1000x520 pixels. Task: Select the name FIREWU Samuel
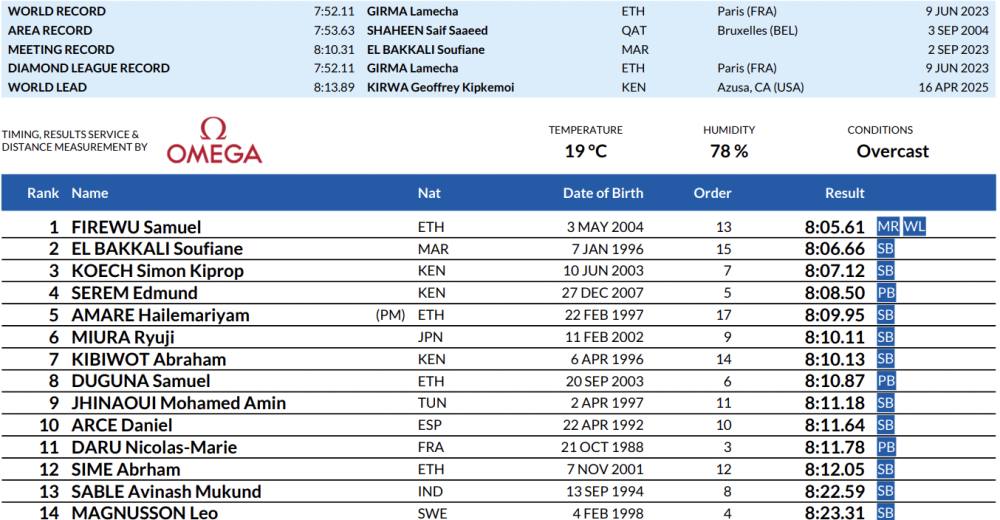click(136, 227)
